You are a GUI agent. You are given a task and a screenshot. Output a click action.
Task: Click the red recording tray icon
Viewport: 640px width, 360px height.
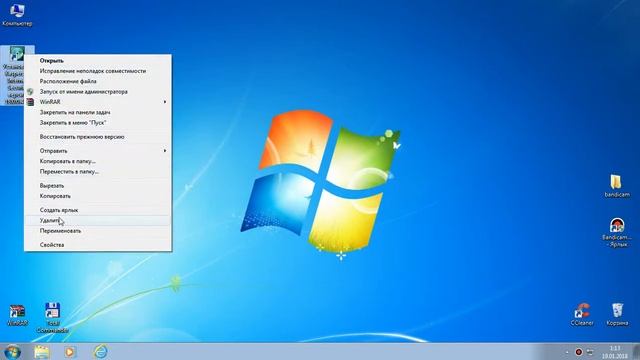pyautogui.click(x=578, y=352)
